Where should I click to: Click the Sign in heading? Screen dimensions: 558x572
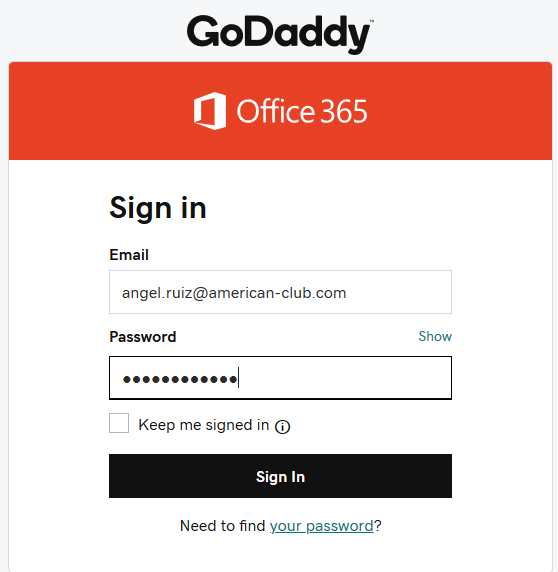158,208
